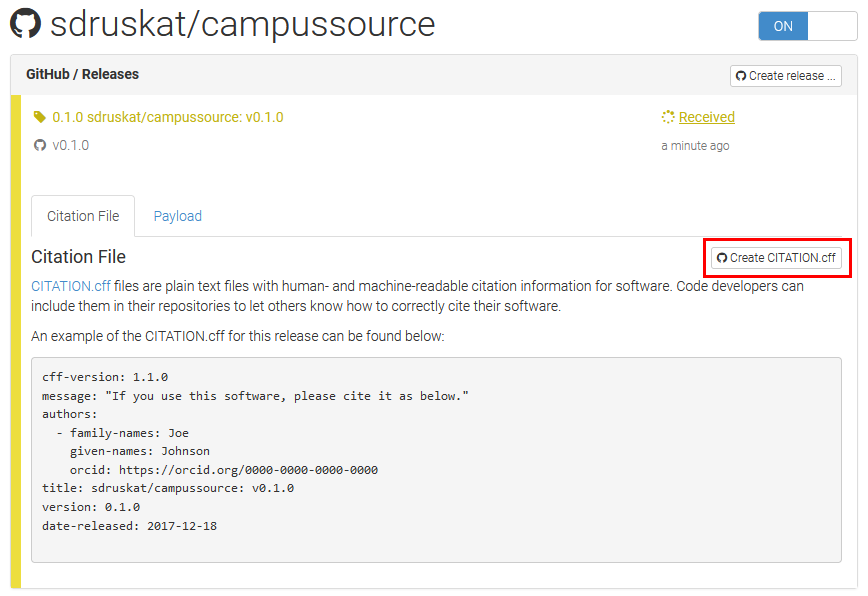Click the orcid URL line in the code block
This screenshot has height=596, width=868.
[224, 470]
